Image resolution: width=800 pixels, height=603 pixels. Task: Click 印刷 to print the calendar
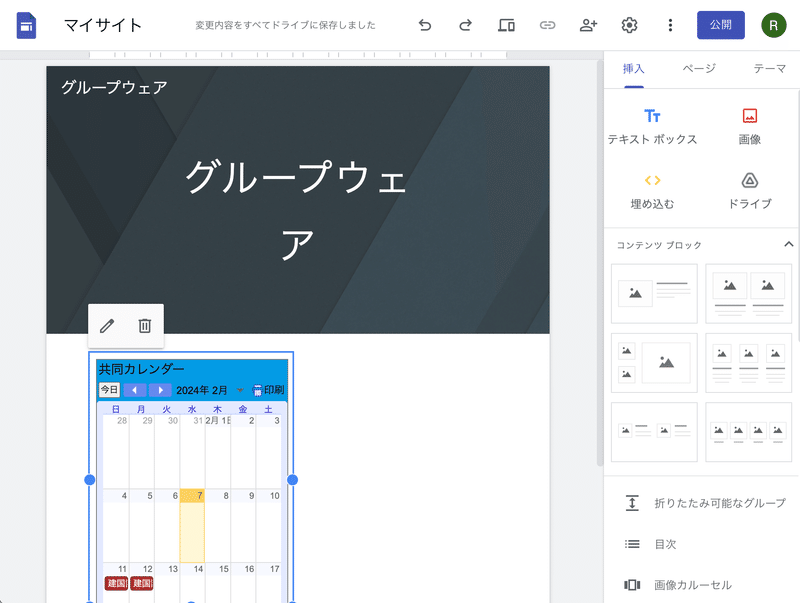268,390
